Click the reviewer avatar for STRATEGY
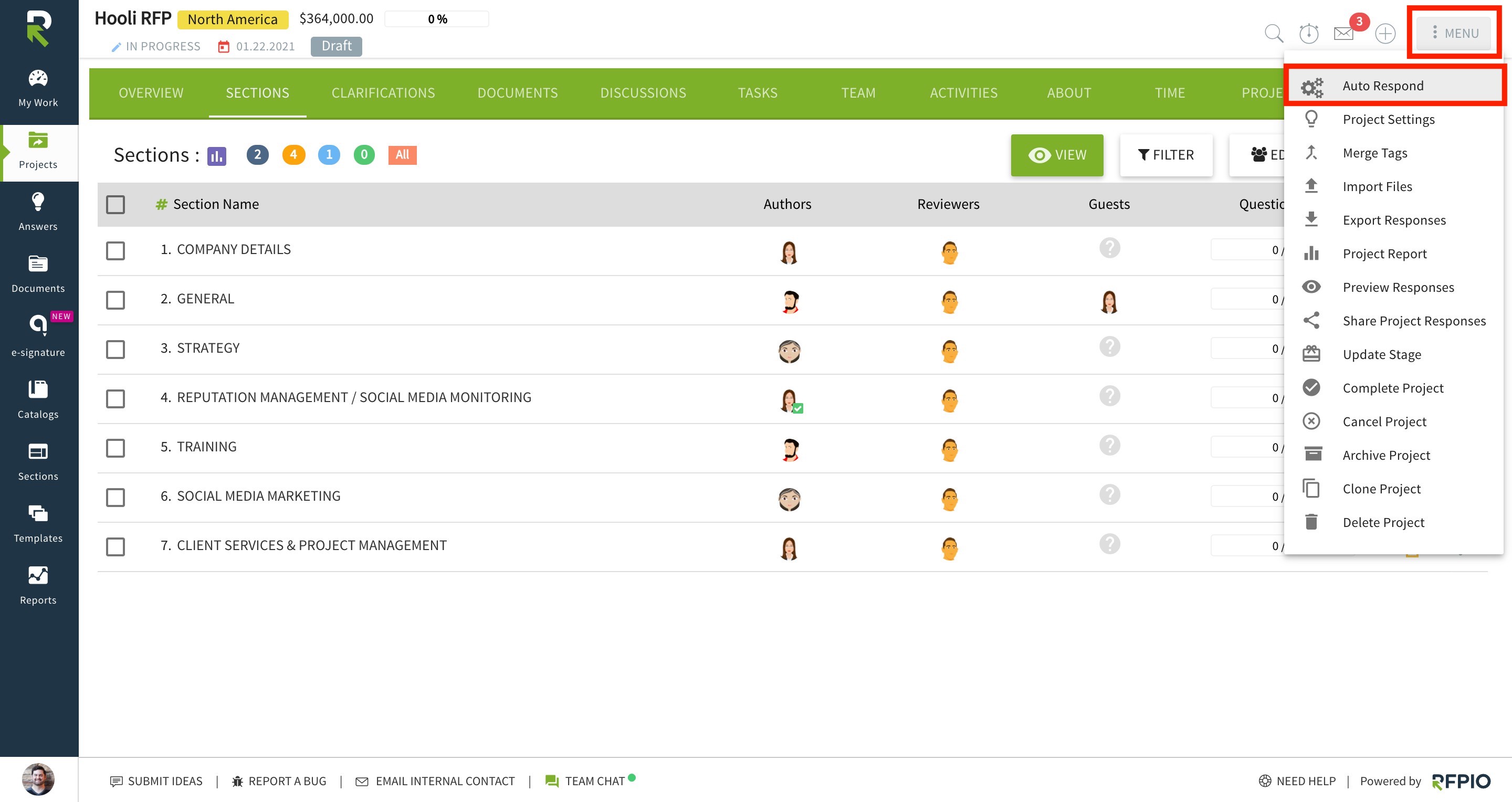The height and width of the screenshot is (802, 1512). (949, 351)
